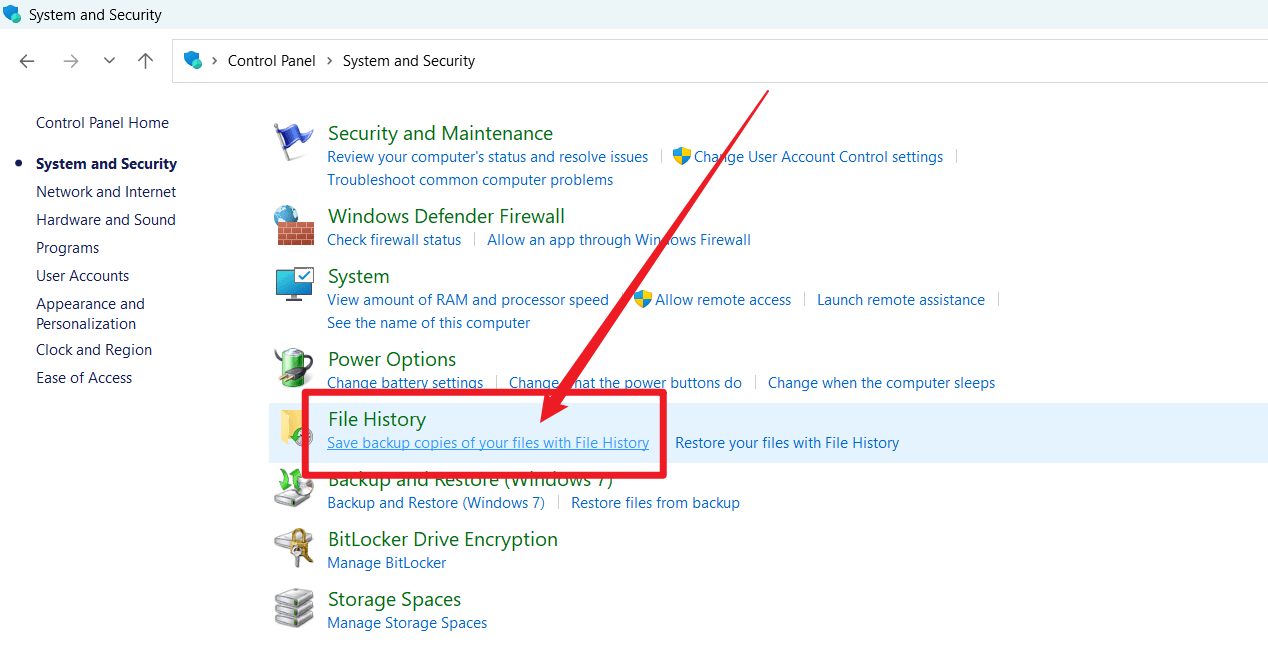This screenshot has height=647, width=1268.
Task: Click the Forward navigation arrow
Action: 70,61
